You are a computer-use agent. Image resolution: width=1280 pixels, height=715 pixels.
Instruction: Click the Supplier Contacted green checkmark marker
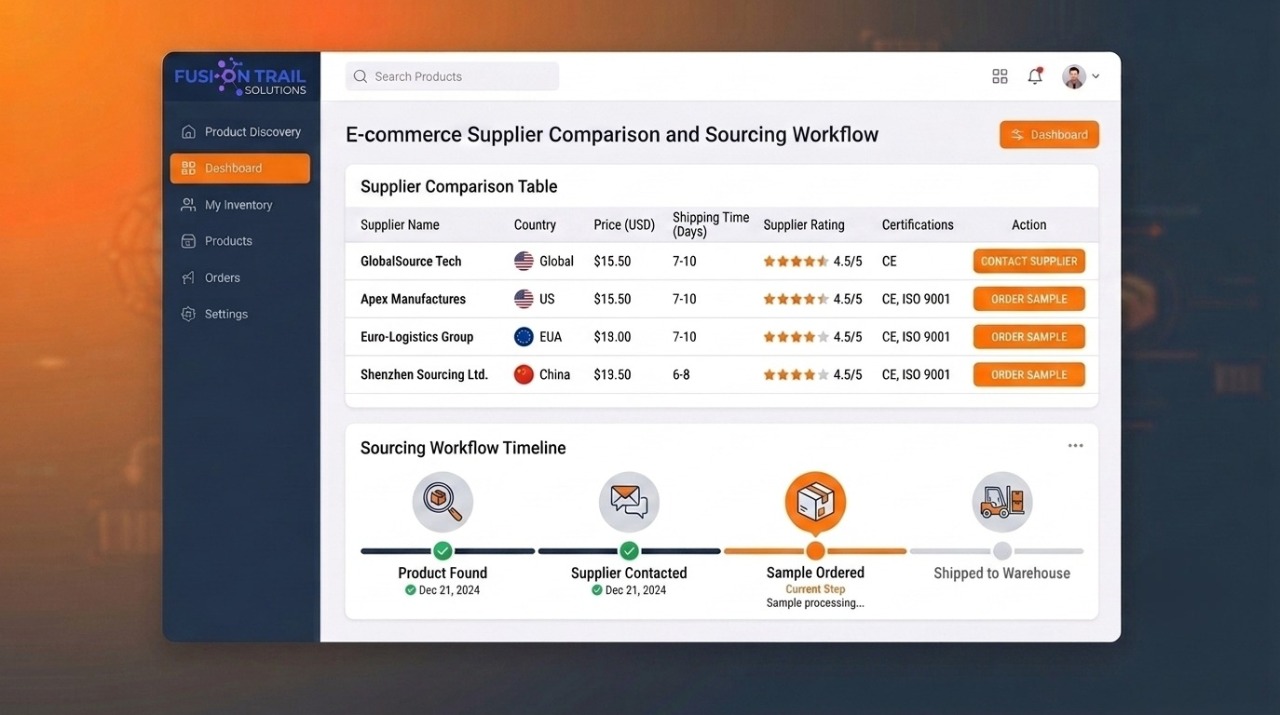(x=629, y=551)
